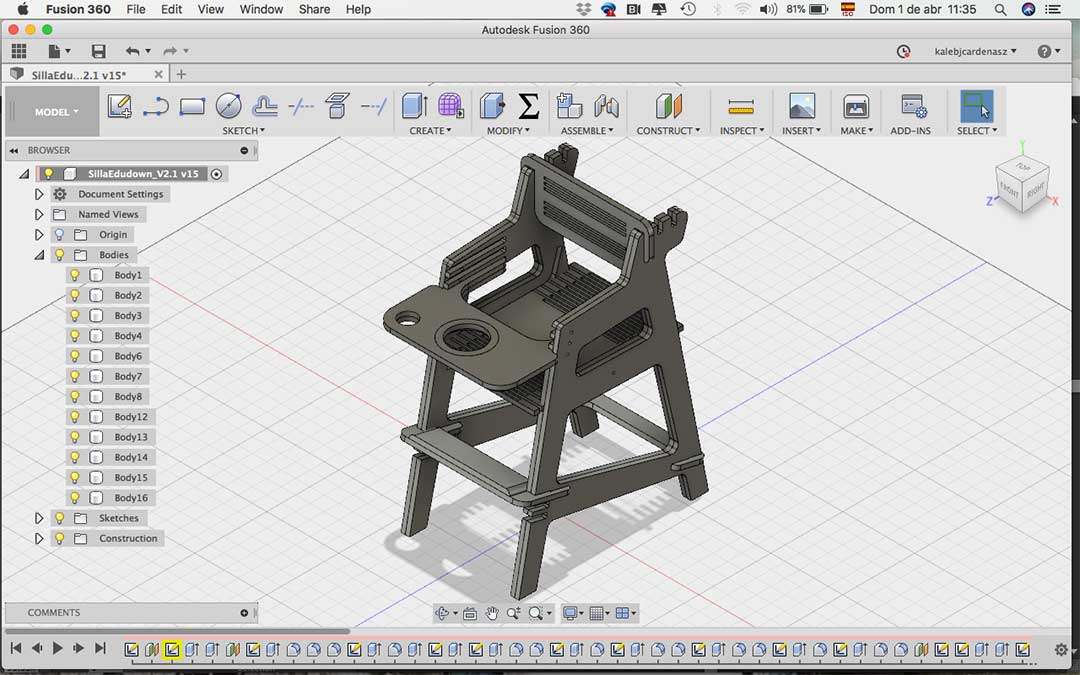This screenshot has width=1080, height=675.
Task: Select the Rectangle sketch tool
Action: (x=192, y=106)
